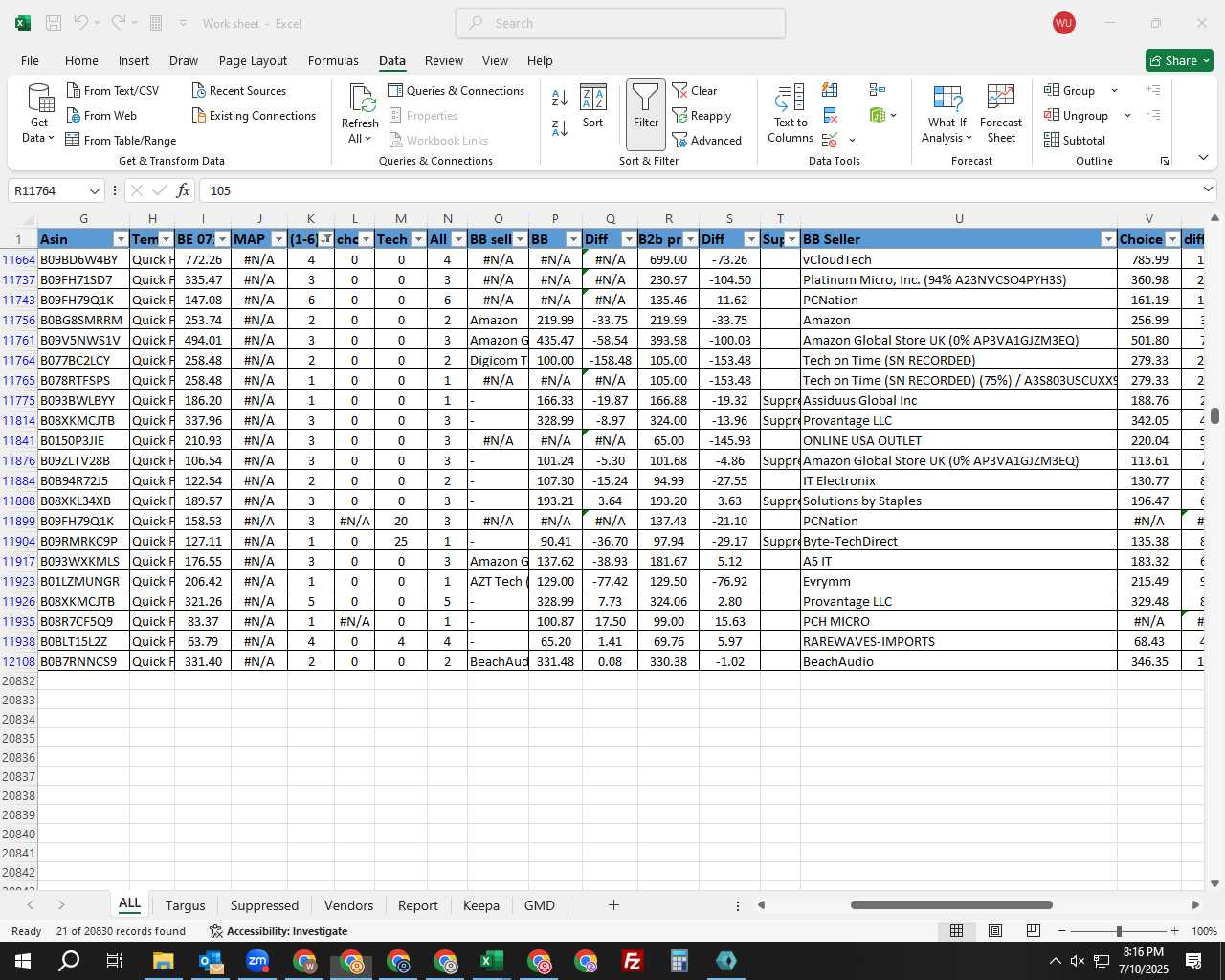
Task: Open Zoom from the taskbar
Action: (257, 961)
